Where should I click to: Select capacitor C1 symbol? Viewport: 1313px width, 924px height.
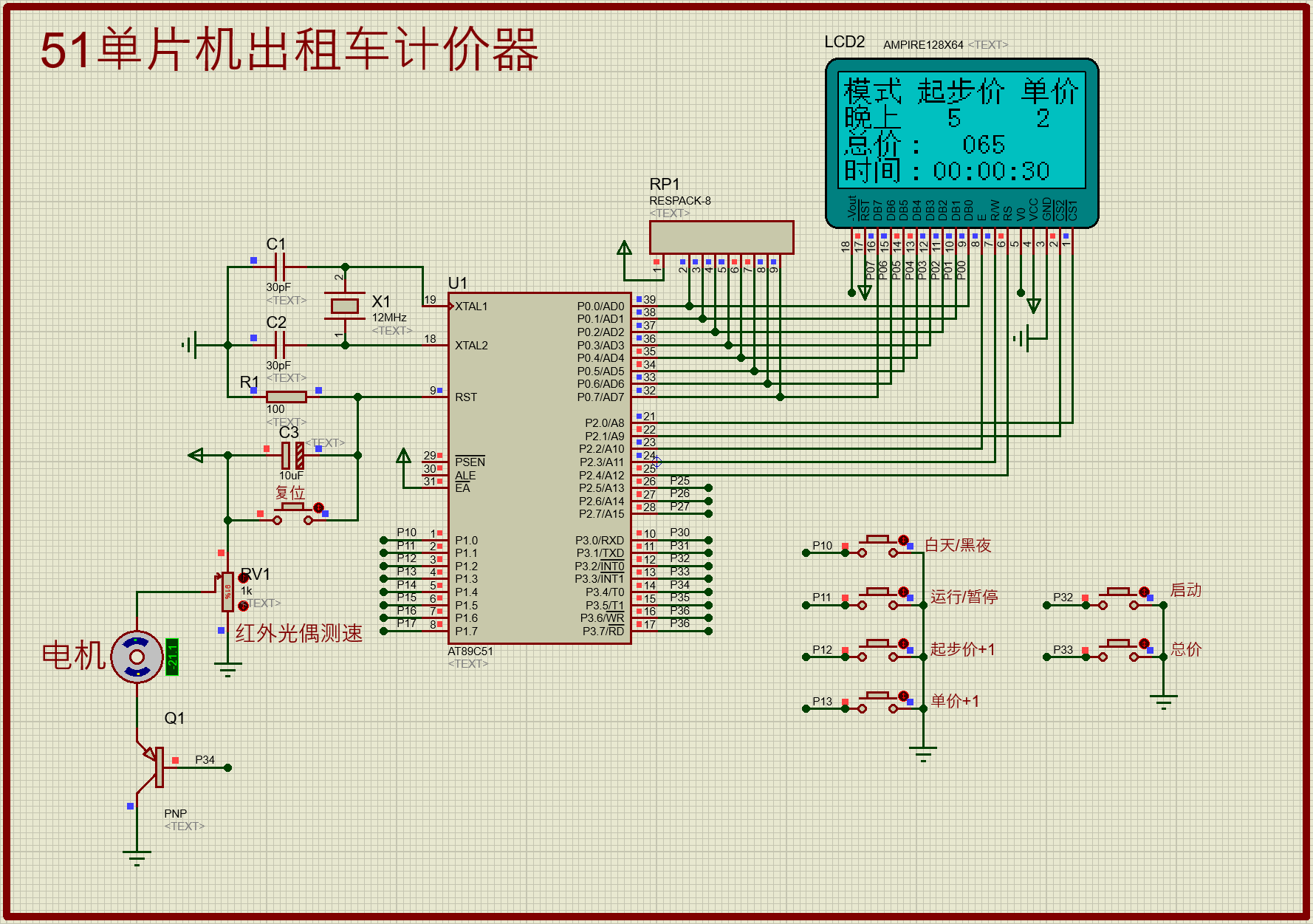[279, 267]
